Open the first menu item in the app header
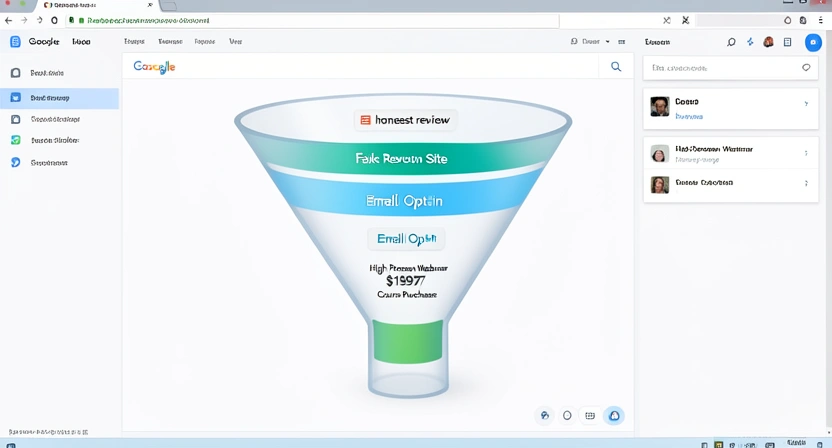 click(x=134, y=41)
